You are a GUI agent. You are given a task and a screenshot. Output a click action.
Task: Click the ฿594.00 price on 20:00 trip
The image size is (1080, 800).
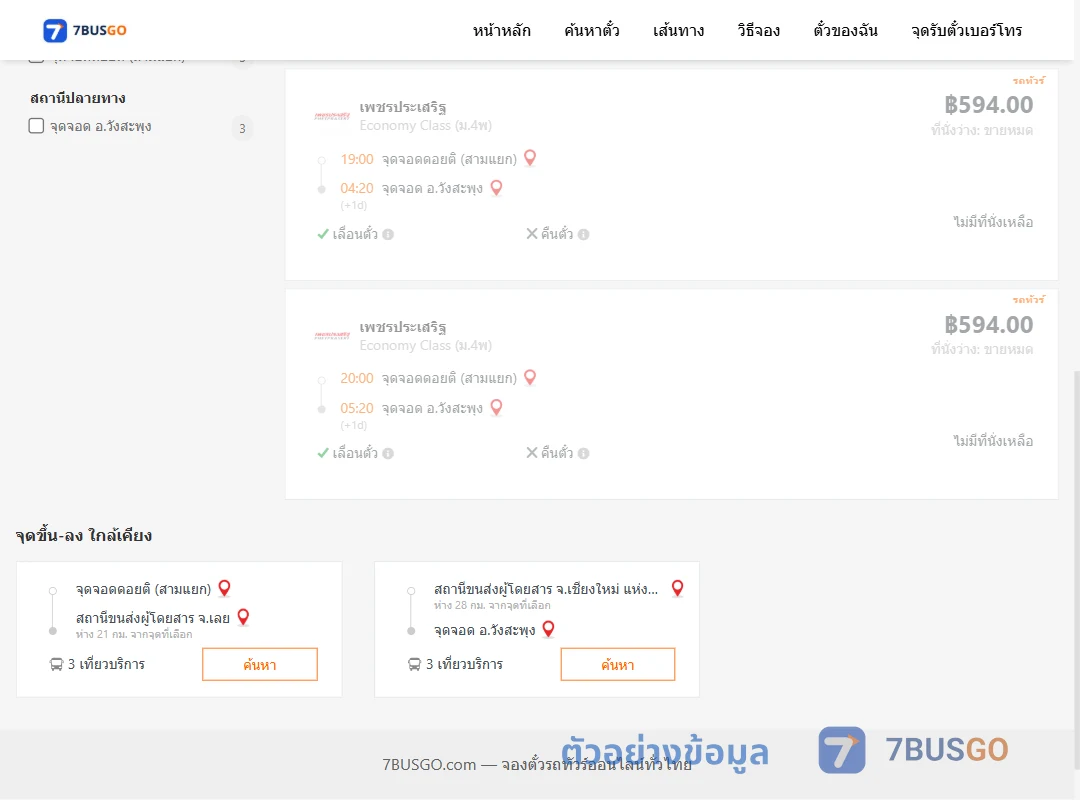[x=988, y=325]
